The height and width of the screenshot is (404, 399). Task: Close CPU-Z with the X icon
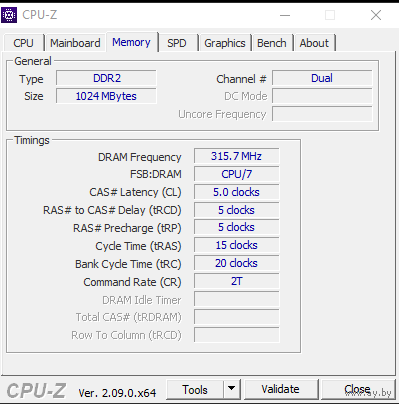[376, 15]
